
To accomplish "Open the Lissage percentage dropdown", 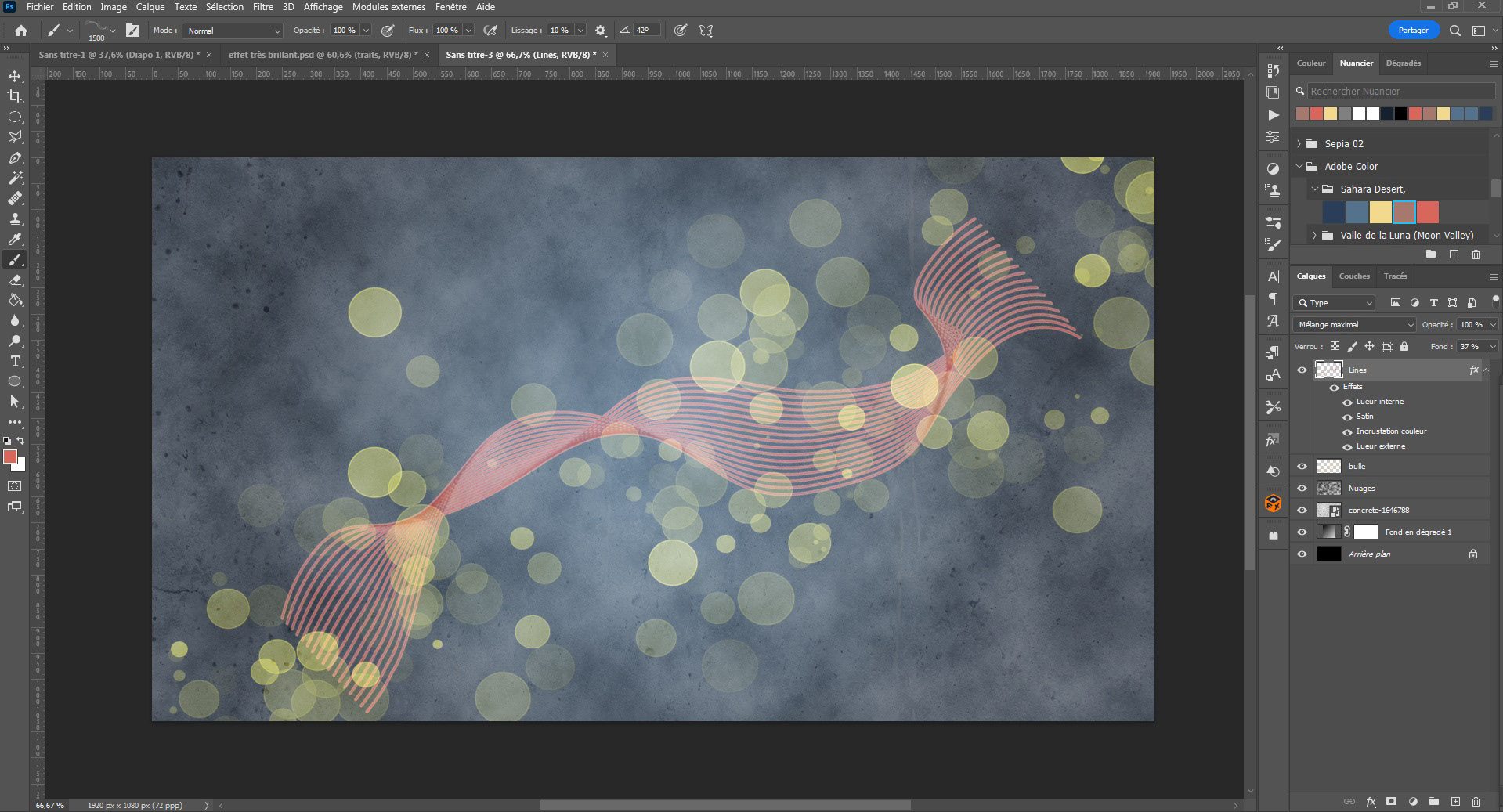I will point(580,31).
